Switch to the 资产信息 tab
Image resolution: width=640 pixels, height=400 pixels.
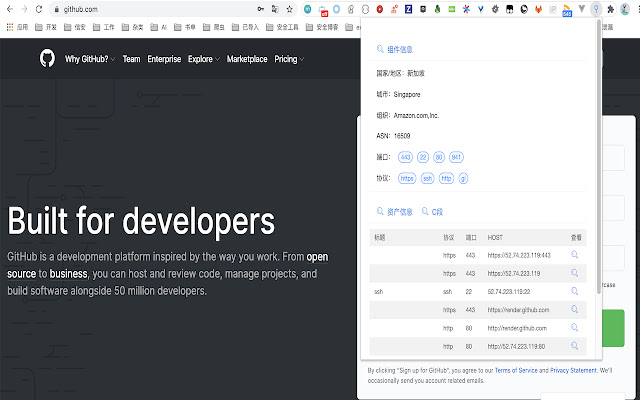[394, 212]
